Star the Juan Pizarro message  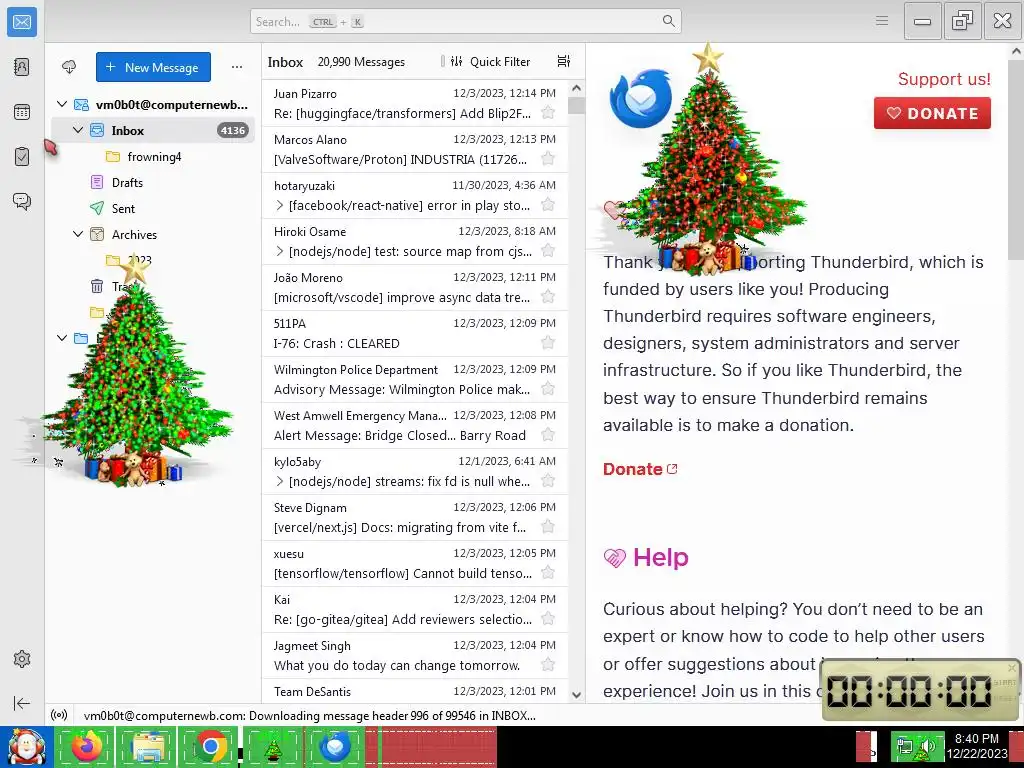pyautogui.click(x=548, y=113)
